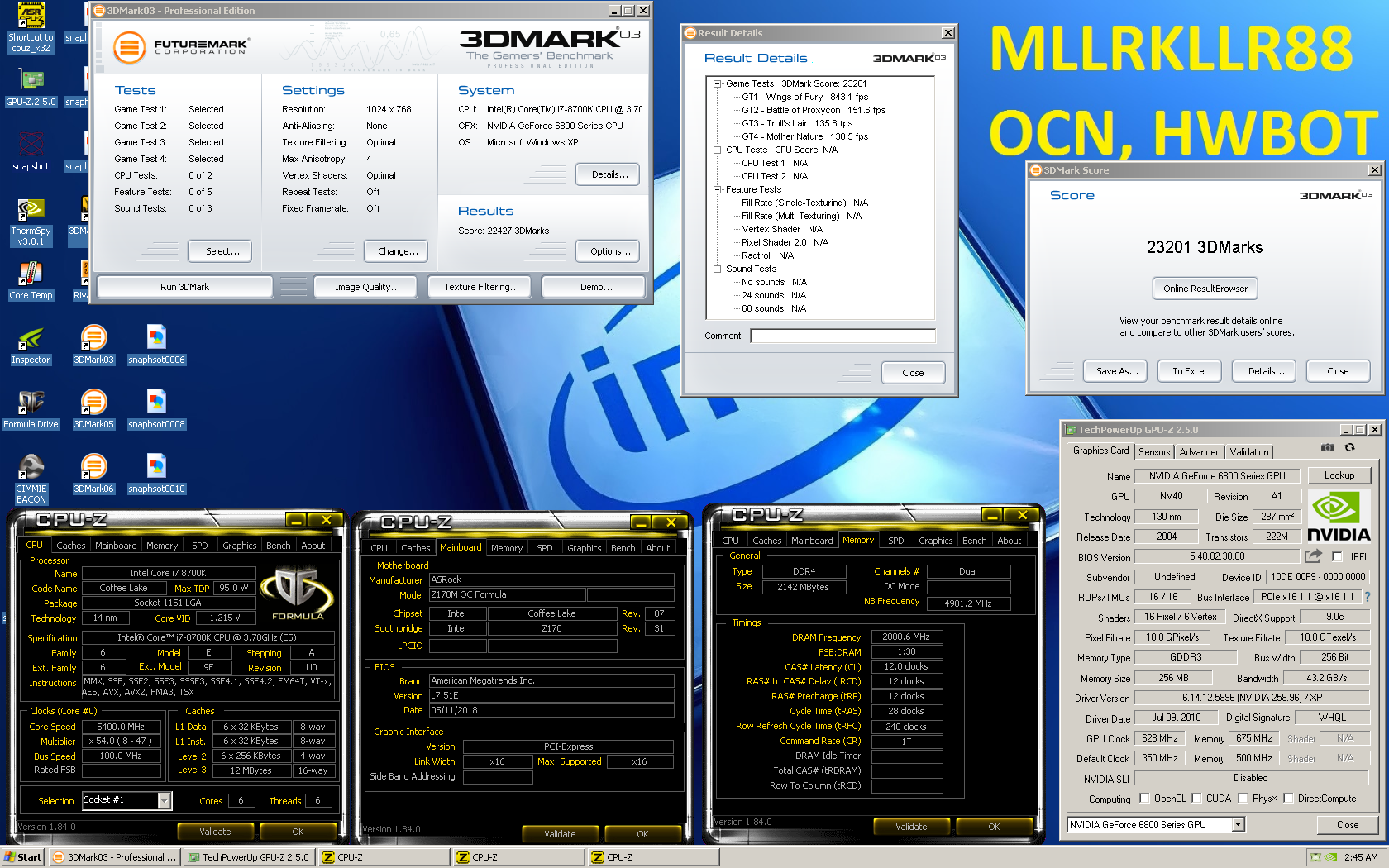Collapse the Game Tests tree node
The height and width of the screenshot is (868, 1389).
[718, 83]
